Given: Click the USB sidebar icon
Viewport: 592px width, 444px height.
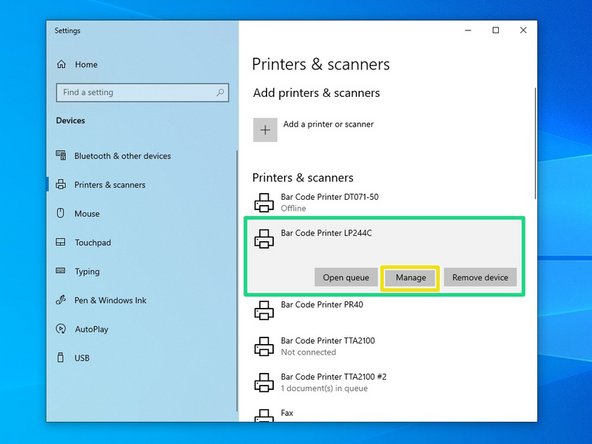Looking at the screenshot, I should pos(60,357).
